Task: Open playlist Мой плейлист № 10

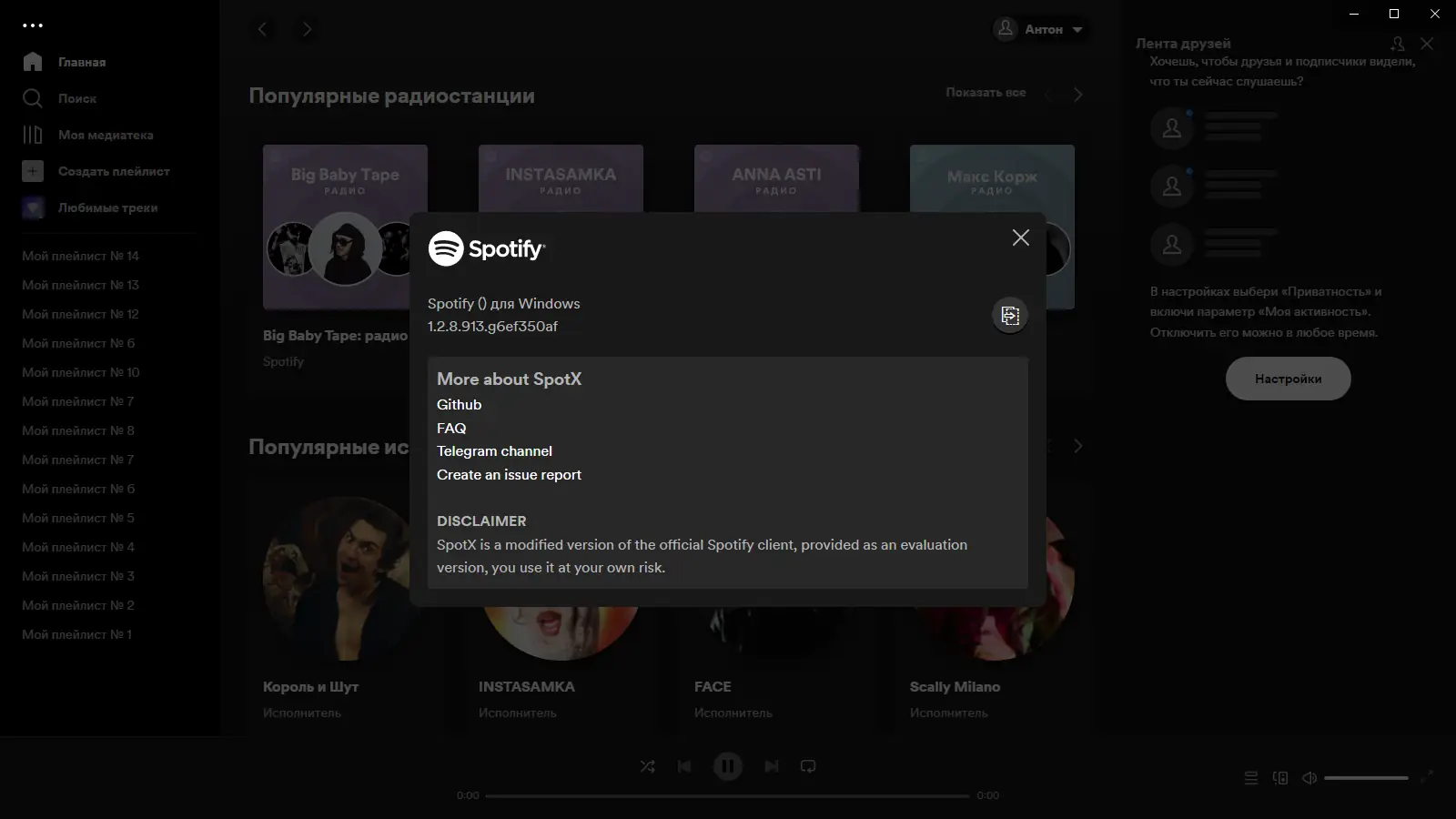Action: 80,372
